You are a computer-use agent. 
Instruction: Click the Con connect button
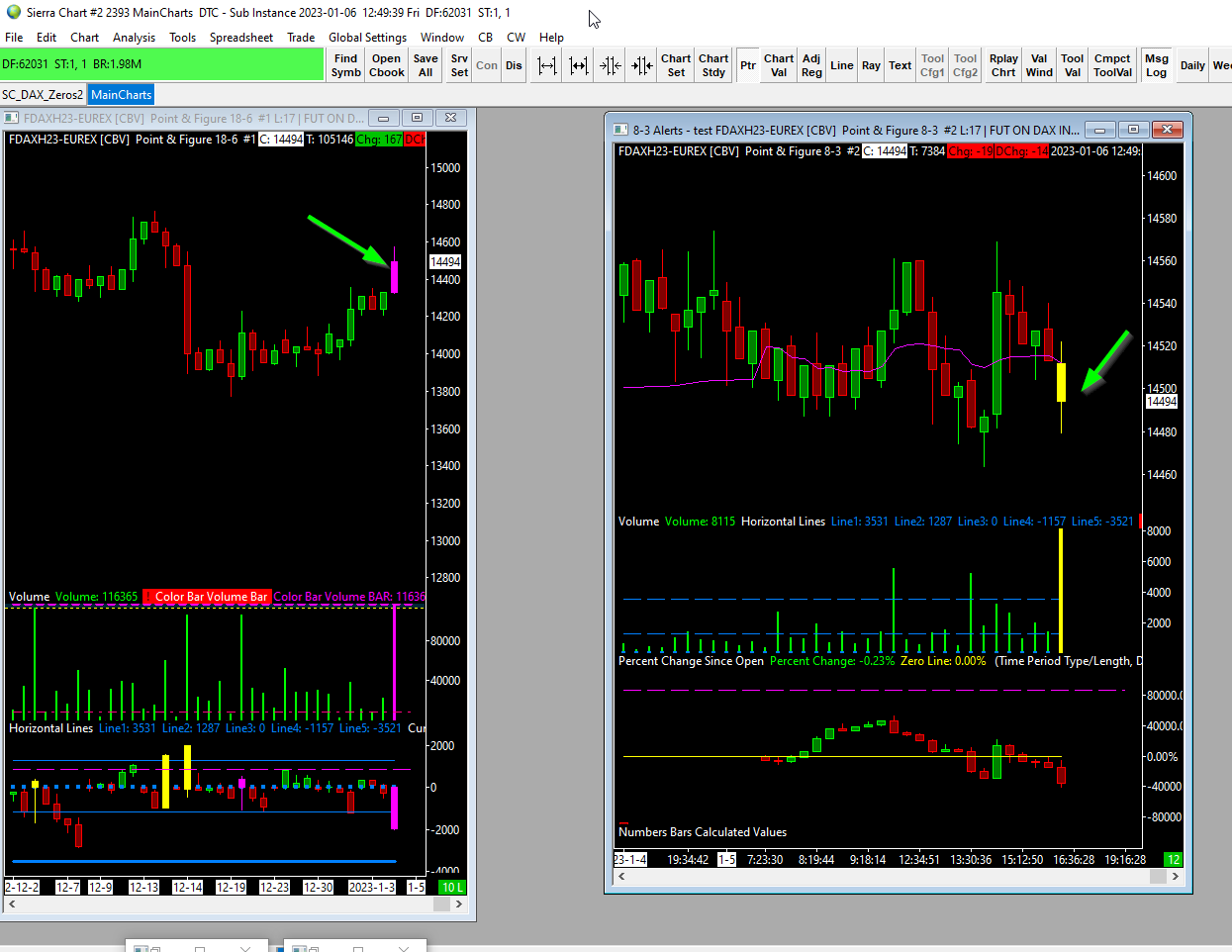(x=487, y=65)
